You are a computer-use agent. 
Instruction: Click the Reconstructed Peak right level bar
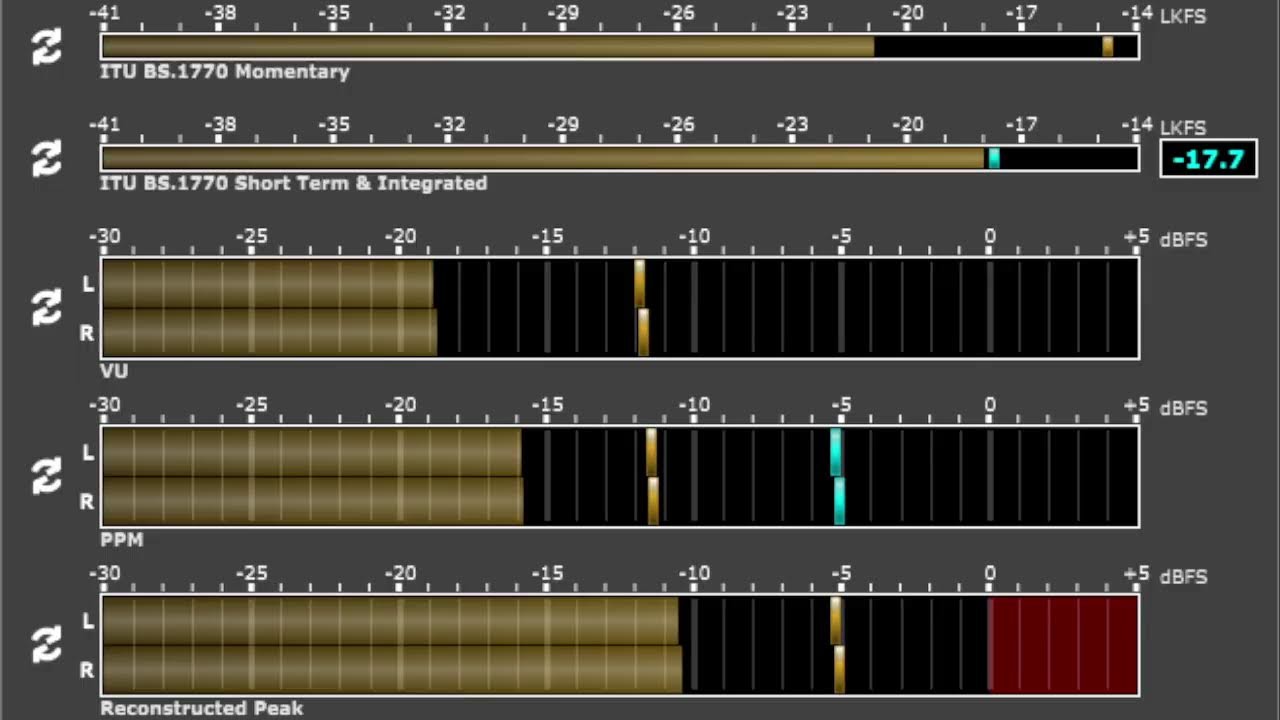tap(392, 670)
